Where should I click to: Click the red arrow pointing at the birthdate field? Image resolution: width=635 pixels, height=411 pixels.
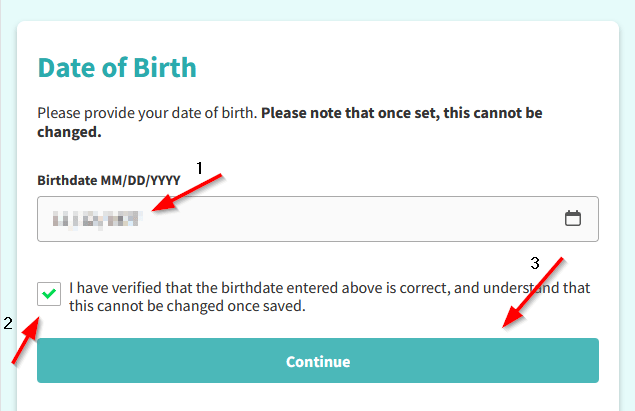[x=187, y=192]
